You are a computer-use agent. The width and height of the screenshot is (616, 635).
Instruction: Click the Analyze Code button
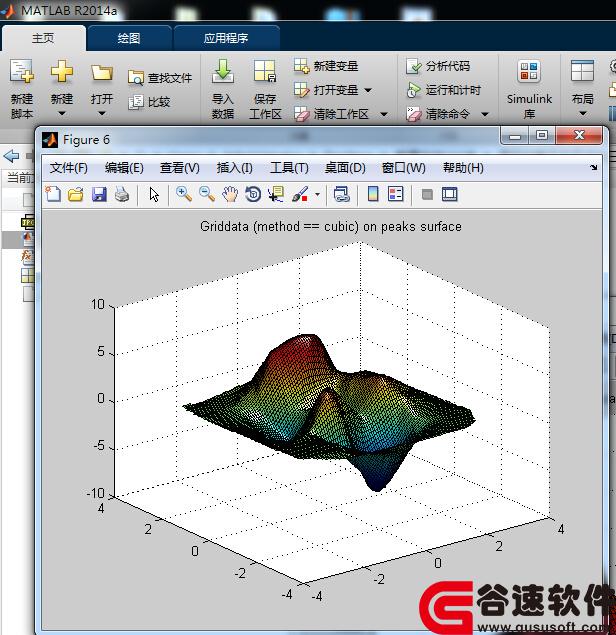[x=438, y=66]
